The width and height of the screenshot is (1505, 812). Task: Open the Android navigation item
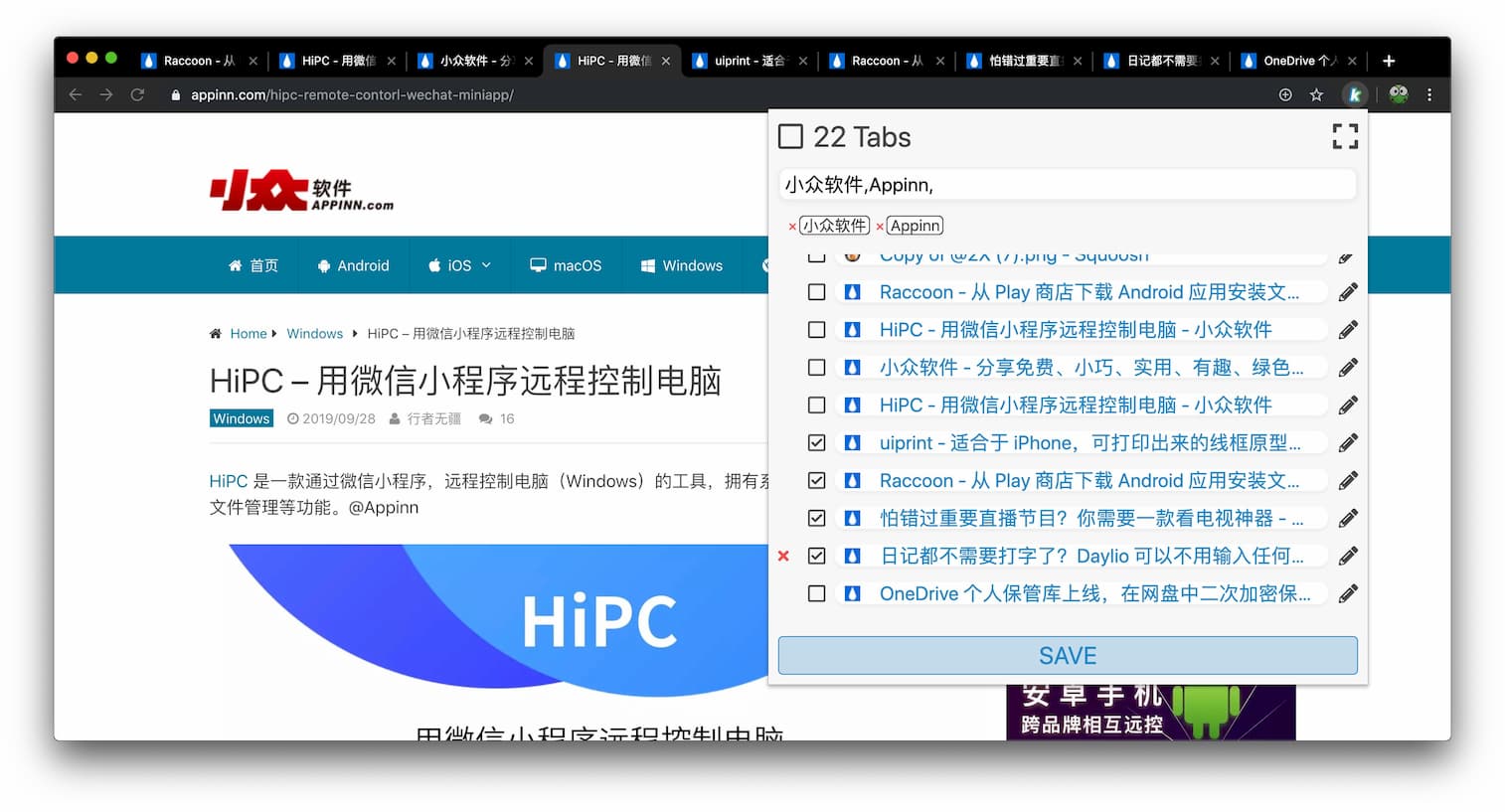click(x=353, y=265)
